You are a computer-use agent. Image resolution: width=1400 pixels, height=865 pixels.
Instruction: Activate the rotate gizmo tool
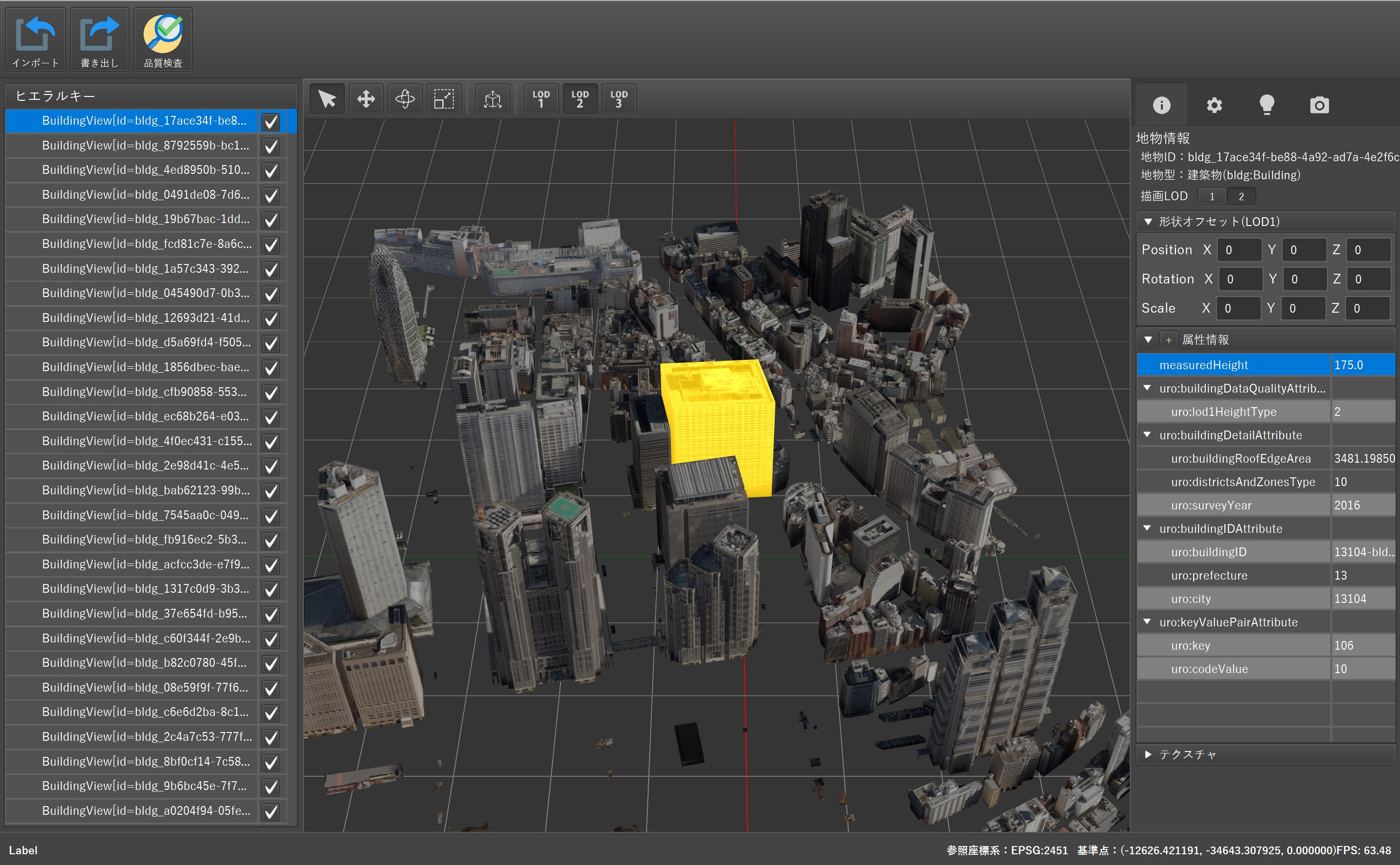point(405,99)
